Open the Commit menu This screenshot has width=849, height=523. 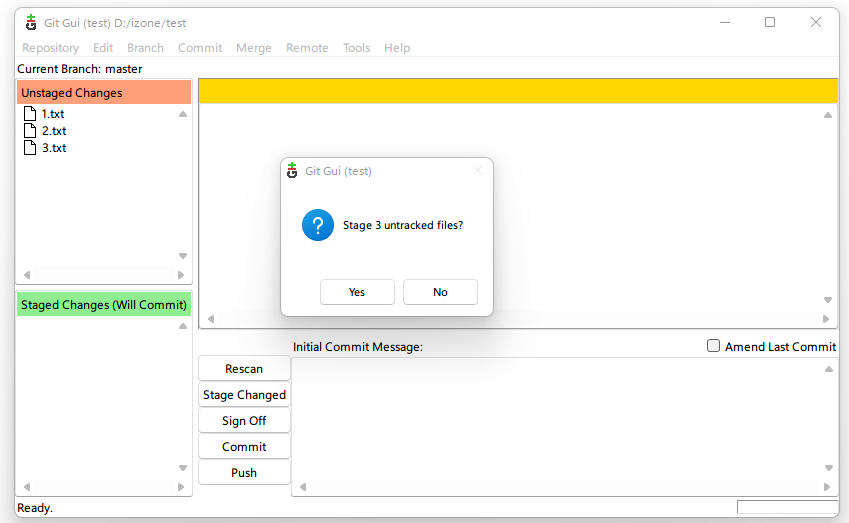click(200, 48)
